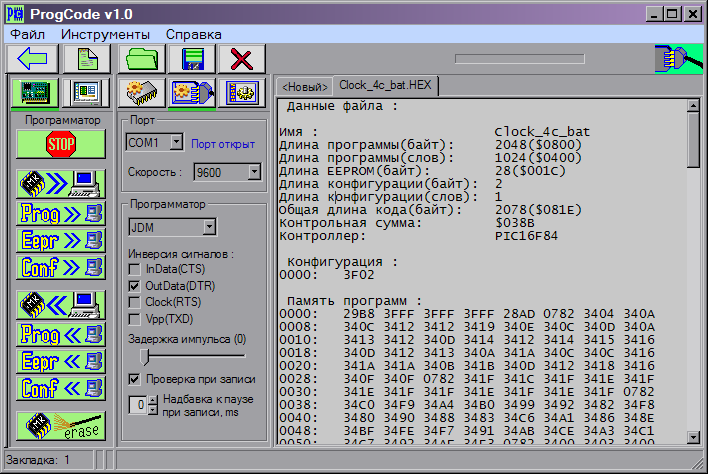Image resolution: width=708 pixels, height=474 pixels.
Task: Select the Clock_4c_bat.HEX tab
Action: [385, 85]
